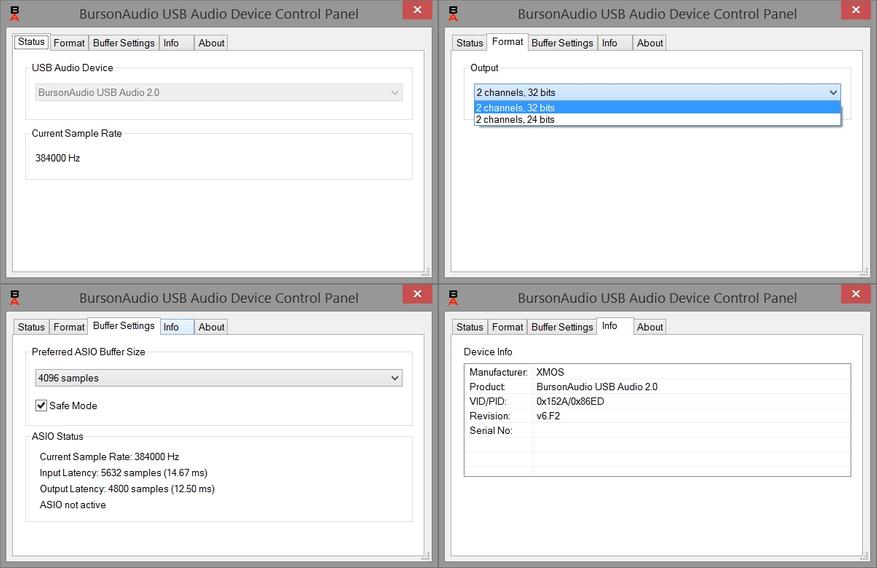877x568 pixels.
Task: Close the top-right Format control panel window
Action: click(x=856, y=10)
